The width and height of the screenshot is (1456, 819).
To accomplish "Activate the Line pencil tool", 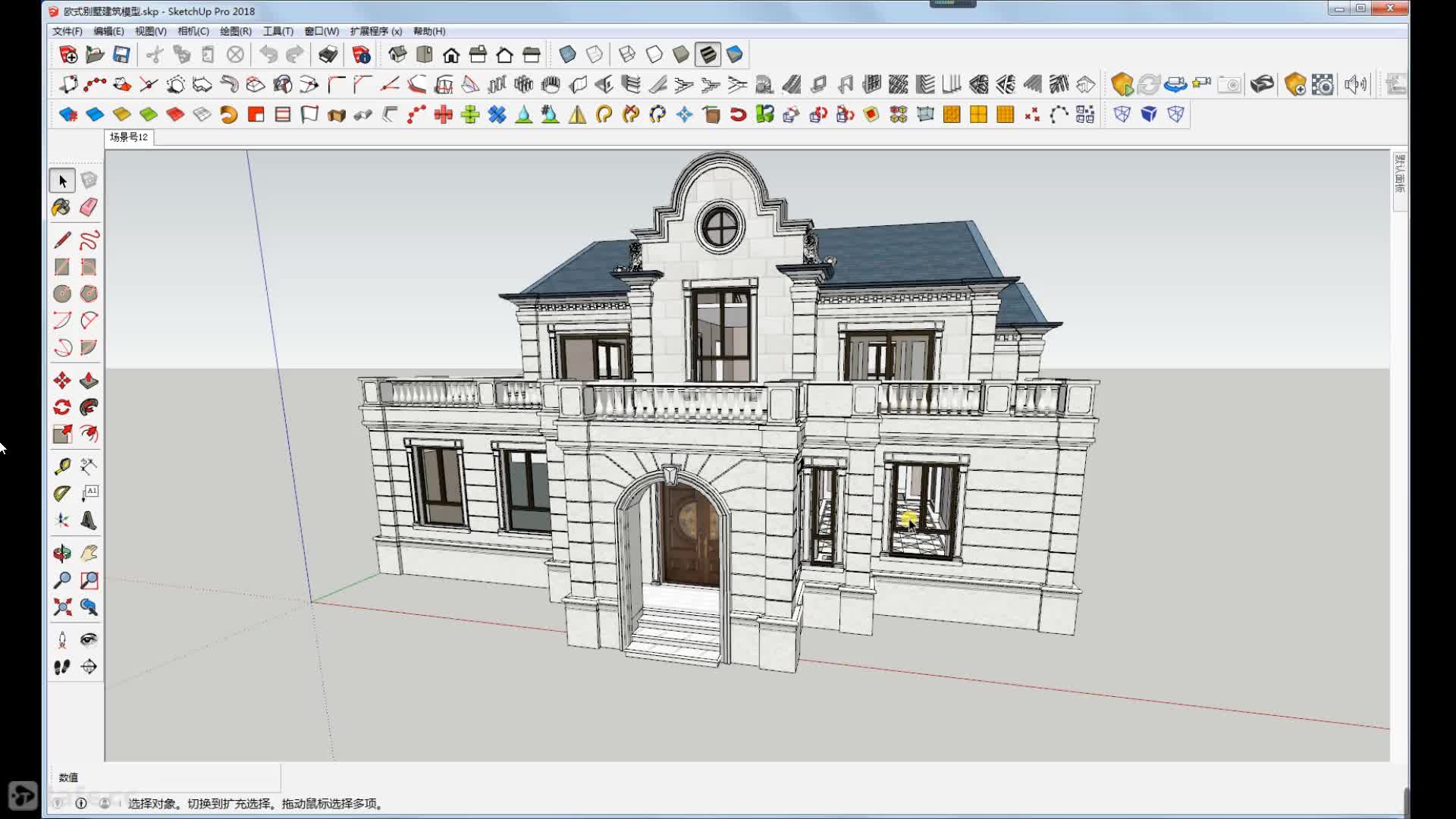I will coord(62,240).
